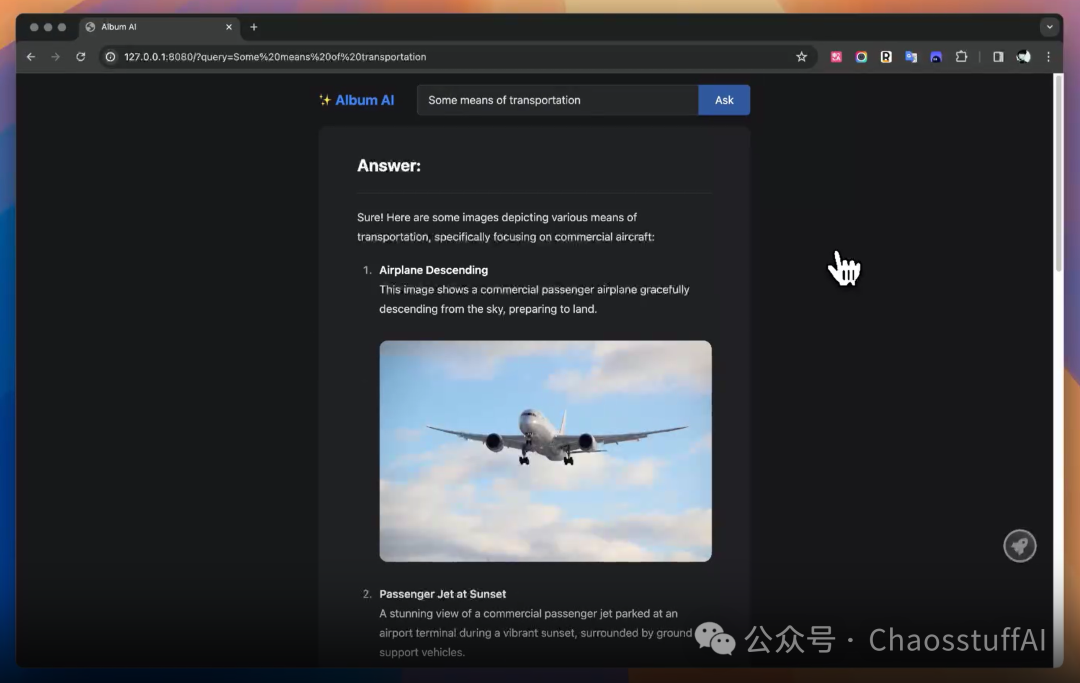This screenshot has width=1080, height=683.
Task: Click the address bar URL
Action: click(x=275, y=57)
